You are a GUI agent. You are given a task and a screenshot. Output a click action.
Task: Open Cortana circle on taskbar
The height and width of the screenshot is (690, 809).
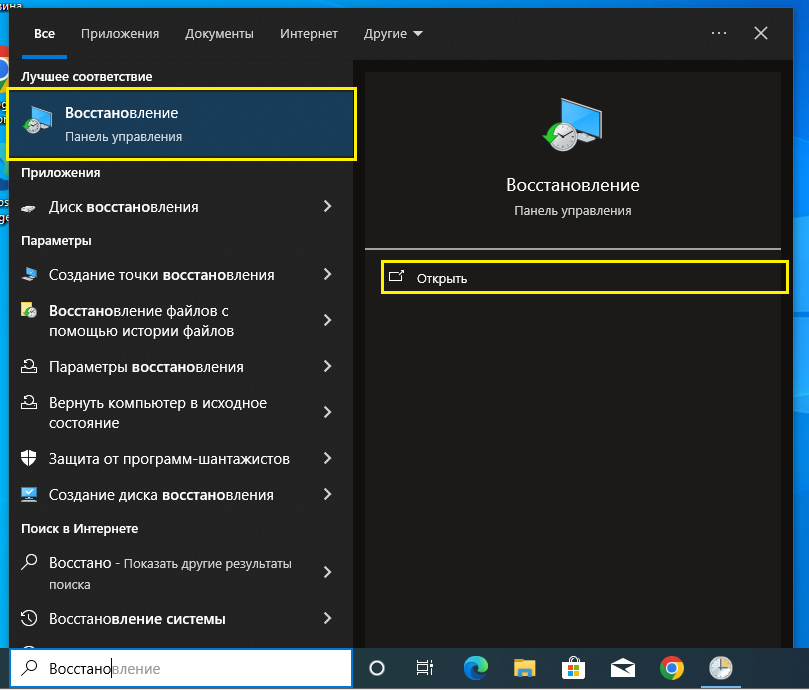pyautogui.click(x=377, y=668)
